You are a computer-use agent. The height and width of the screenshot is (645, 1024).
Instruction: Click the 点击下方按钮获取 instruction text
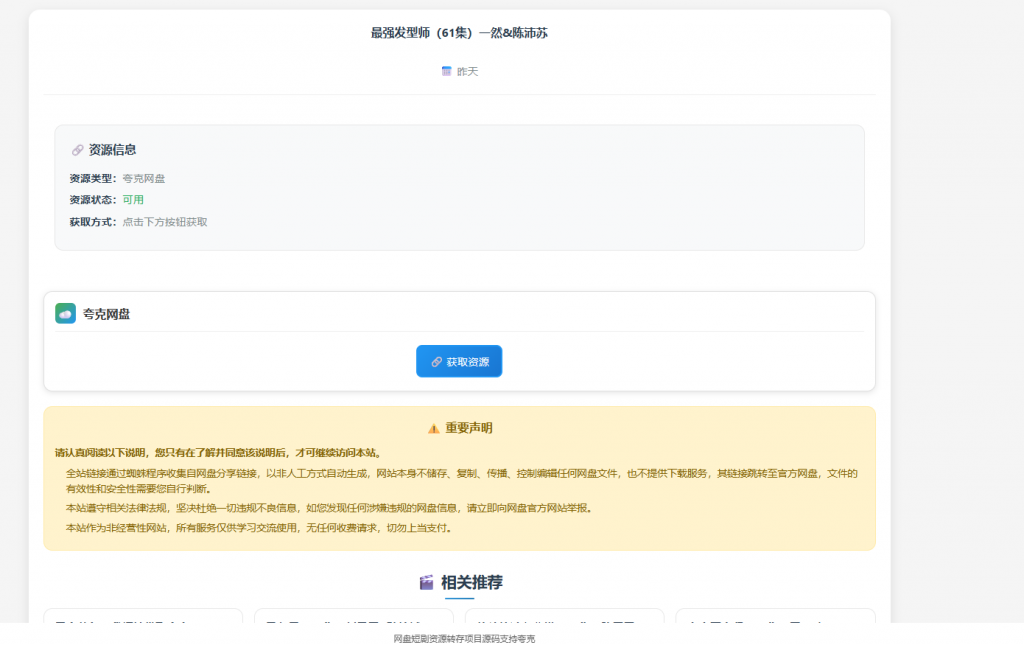pyautogui.click(x=166, y=221)
